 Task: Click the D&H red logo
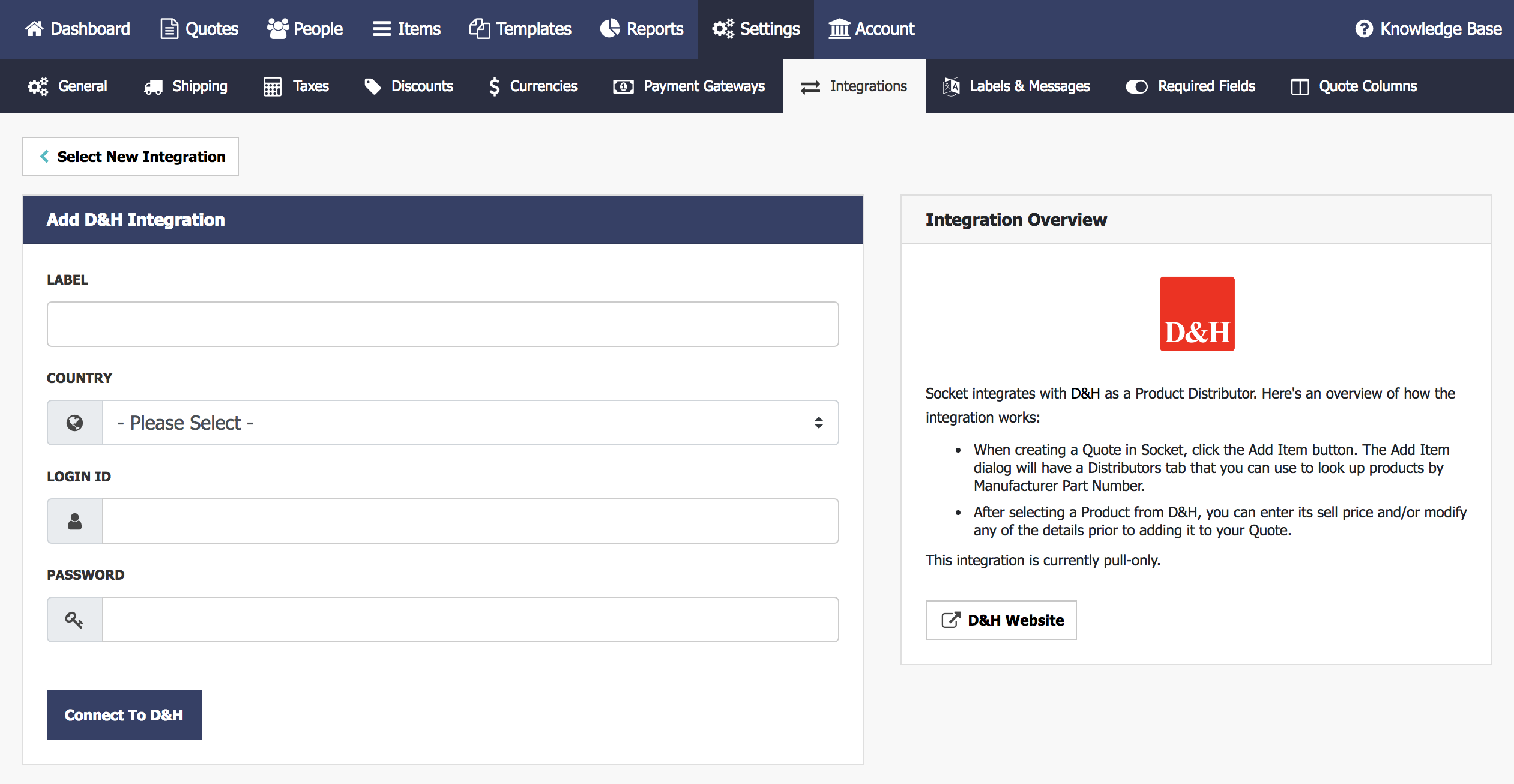click(x=1197, y=314)
